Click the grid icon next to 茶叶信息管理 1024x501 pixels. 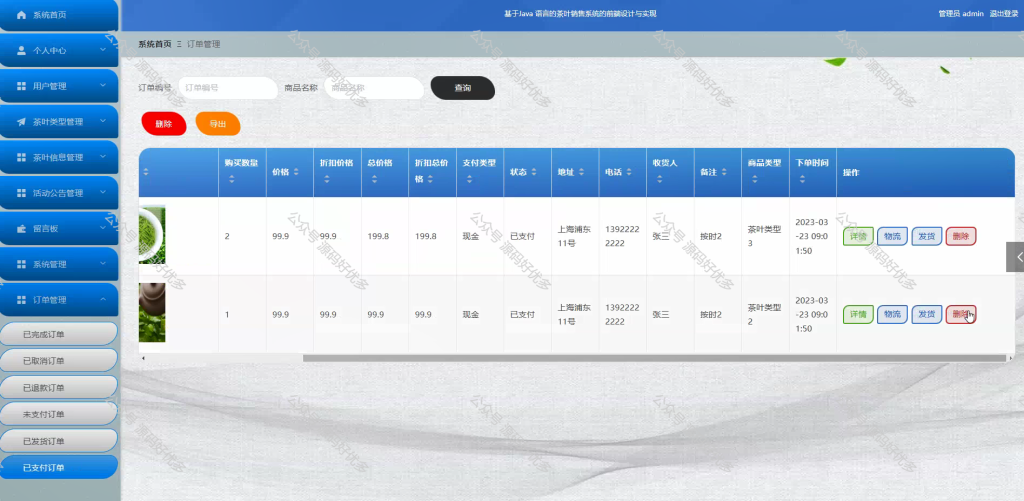(21, 157)
